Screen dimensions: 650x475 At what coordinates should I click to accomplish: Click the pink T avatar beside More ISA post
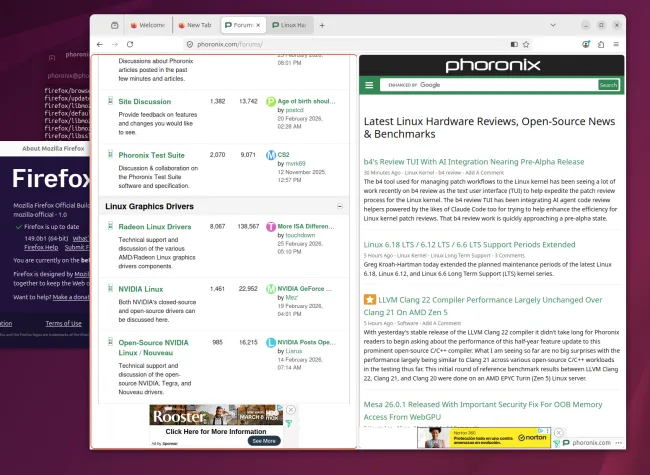[x=271, y=227]
